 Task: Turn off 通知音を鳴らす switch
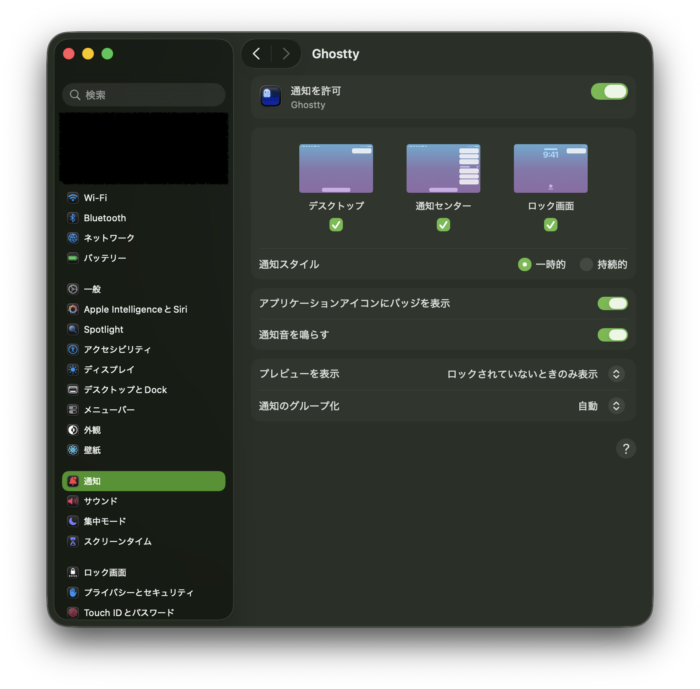pos(612,335)
